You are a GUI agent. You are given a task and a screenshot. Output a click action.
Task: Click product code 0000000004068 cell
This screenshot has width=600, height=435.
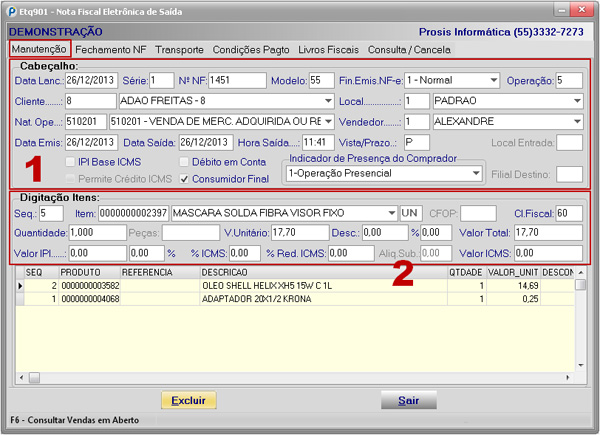90,299
